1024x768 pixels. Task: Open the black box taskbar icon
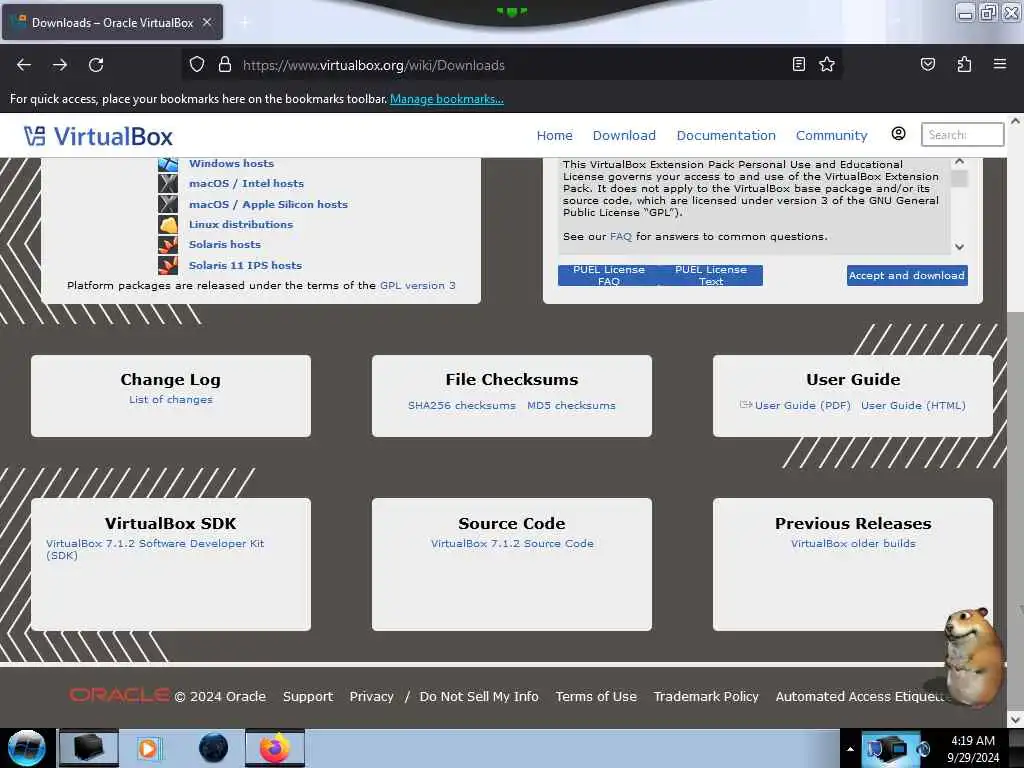pyautogui.click(x=89, y=748)
